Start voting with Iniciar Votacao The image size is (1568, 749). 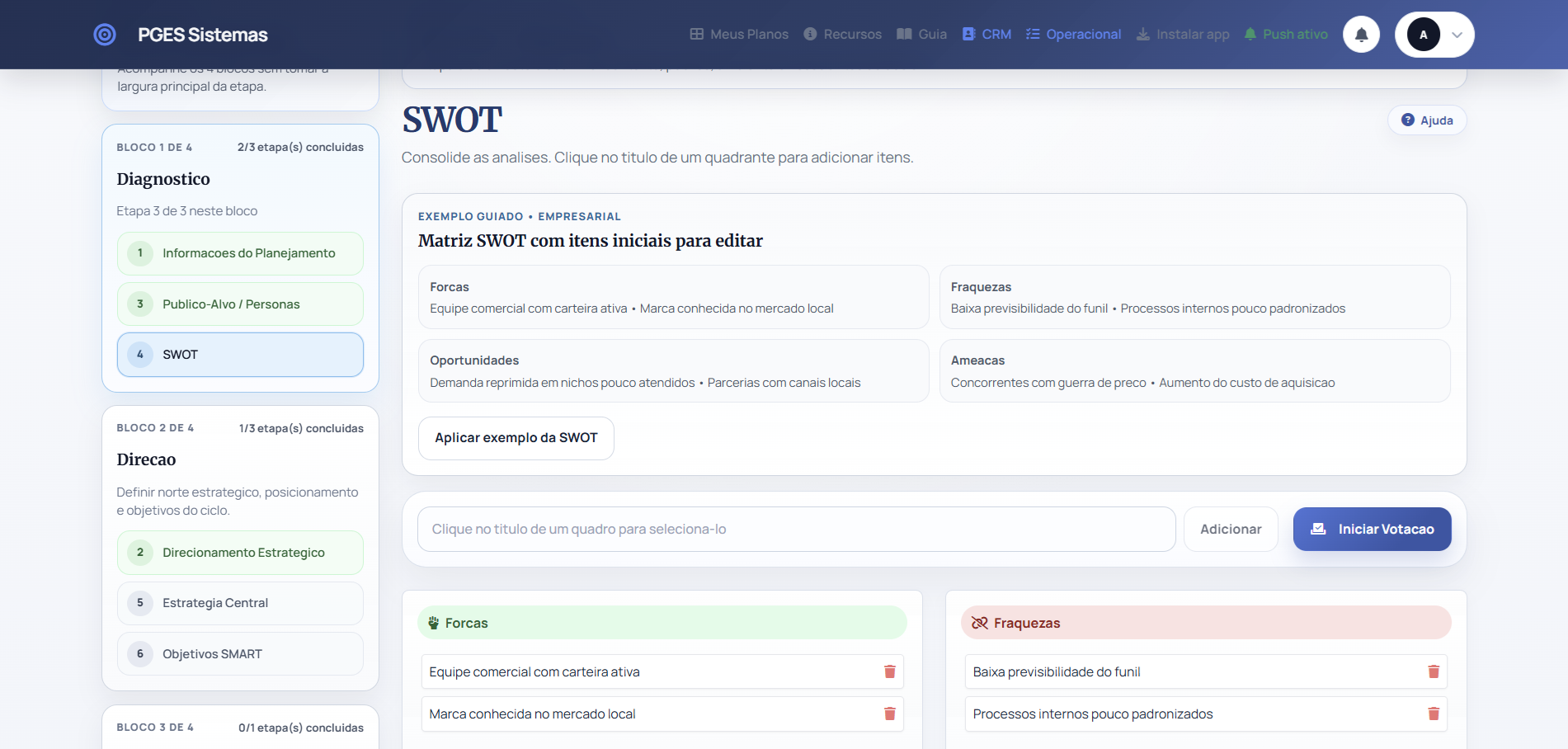[1372, 530]
